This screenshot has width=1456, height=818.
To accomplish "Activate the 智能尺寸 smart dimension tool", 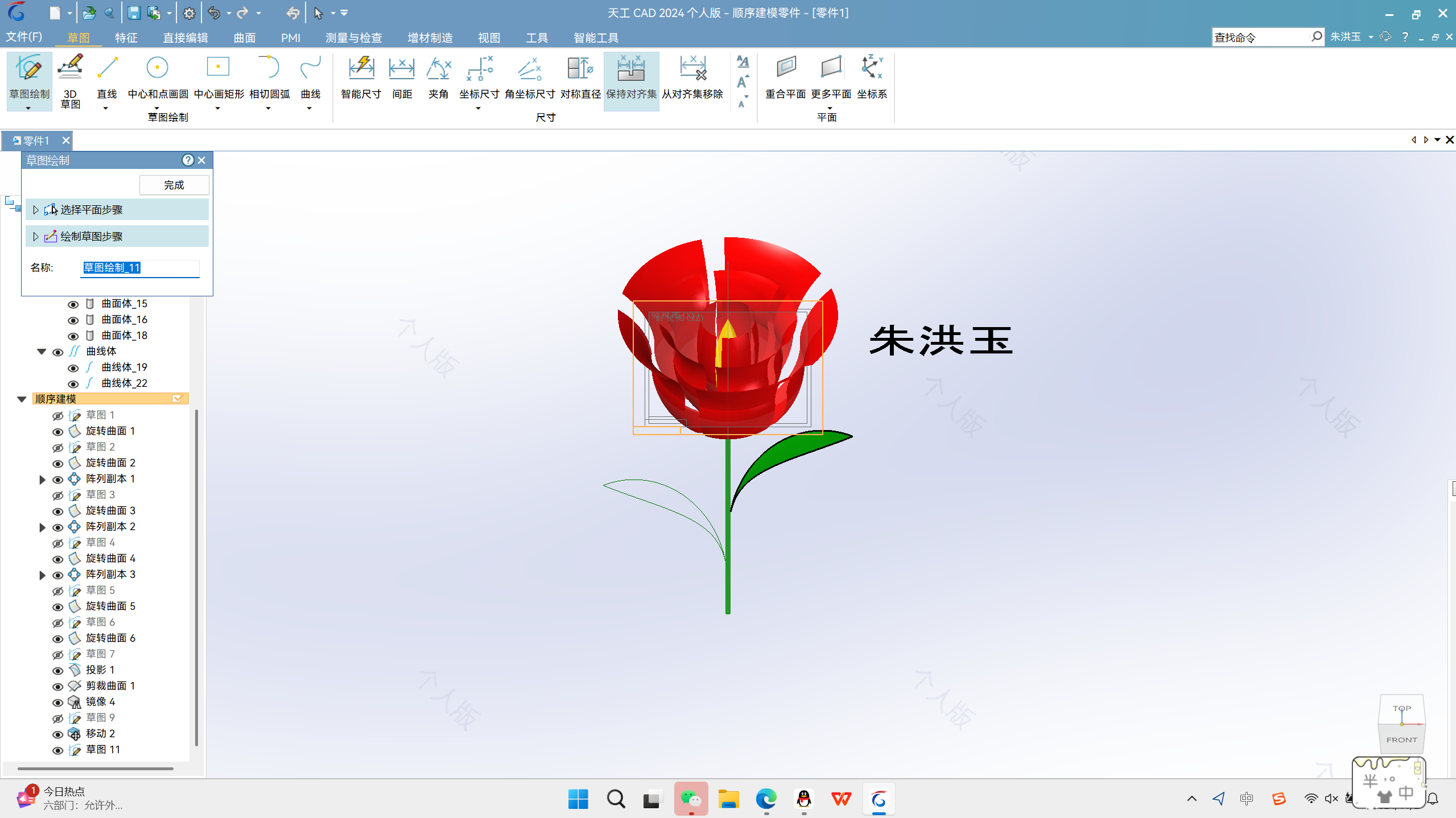I will coord(361,77).
